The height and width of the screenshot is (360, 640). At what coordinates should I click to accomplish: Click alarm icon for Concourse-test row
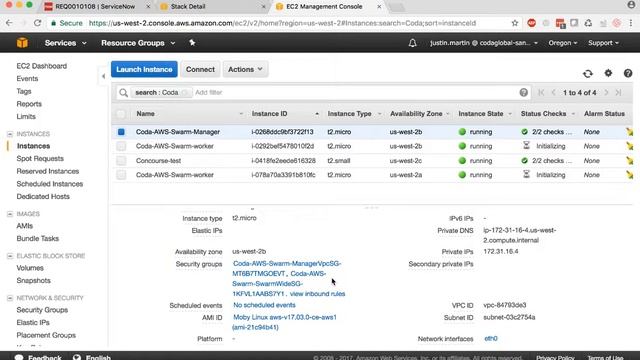click(x=629, y=161)
